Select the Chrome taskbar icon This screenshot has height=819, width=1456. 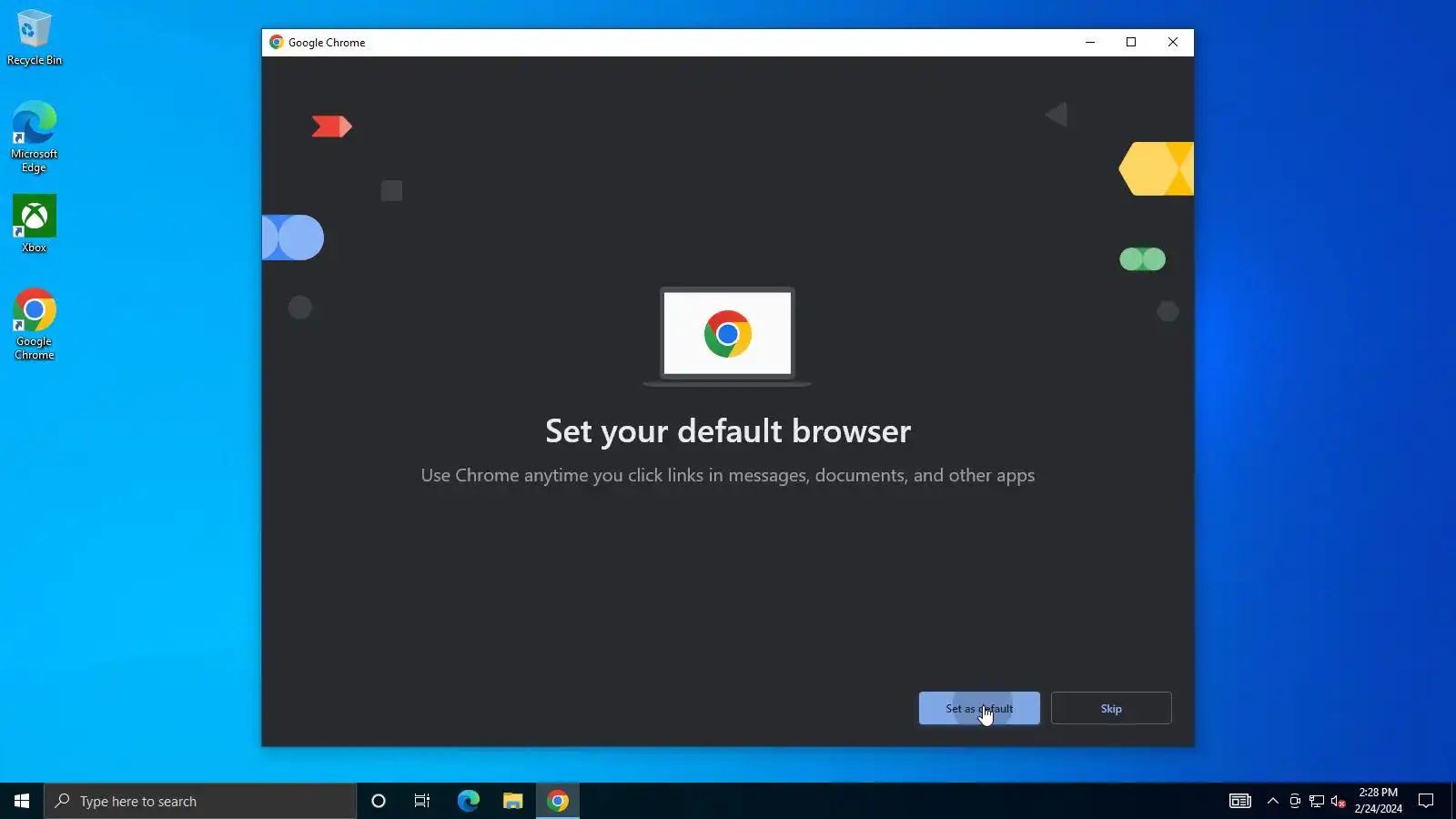558,801
